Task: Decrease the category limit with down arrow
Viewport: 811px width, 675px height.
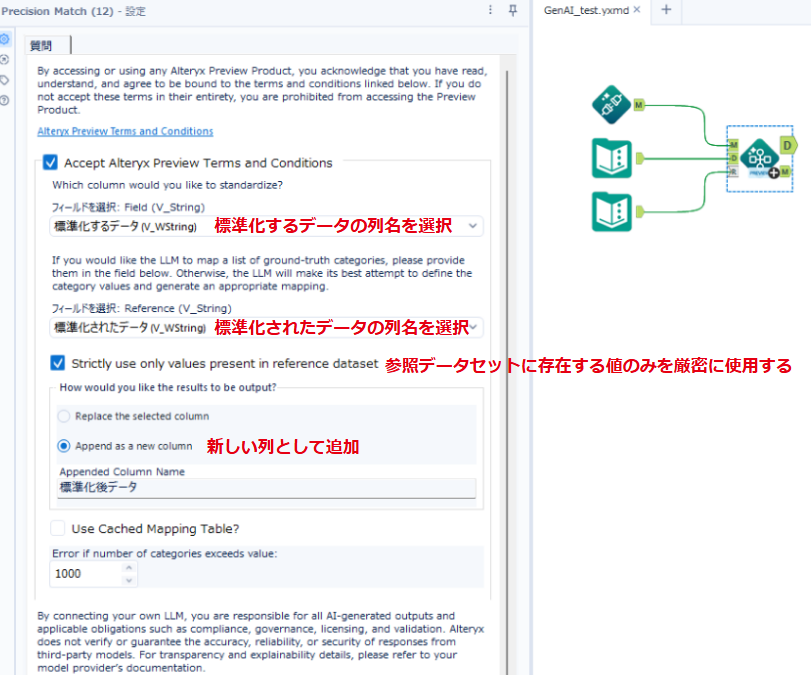Action: pyautogui.click(x=129, y=580)
